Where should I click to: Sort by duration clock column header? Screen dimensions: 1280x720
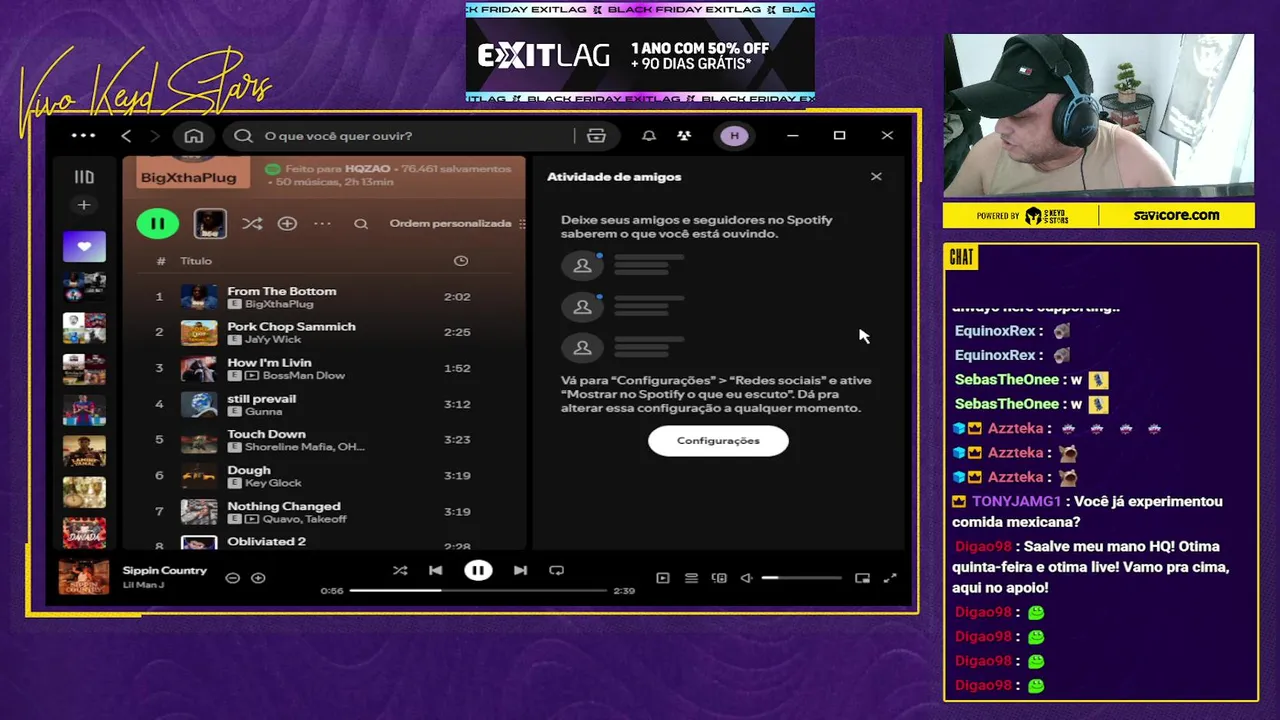click(x=461, y=261)
